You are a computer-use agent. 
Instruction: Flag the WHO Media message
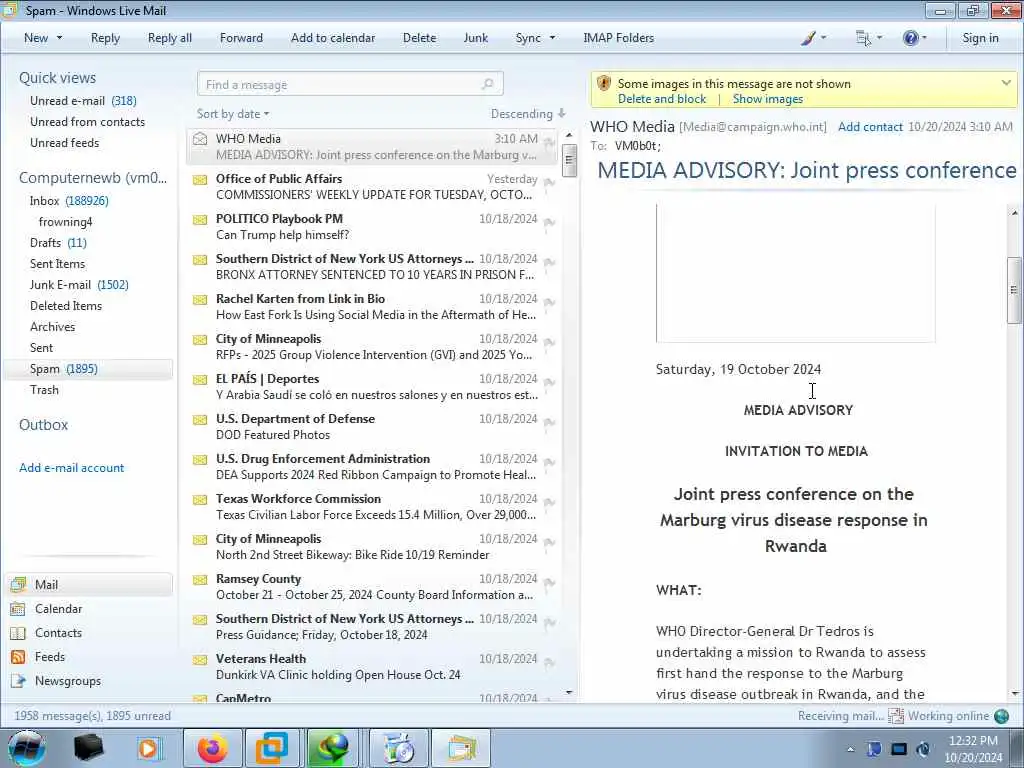(x=549, y=142)
